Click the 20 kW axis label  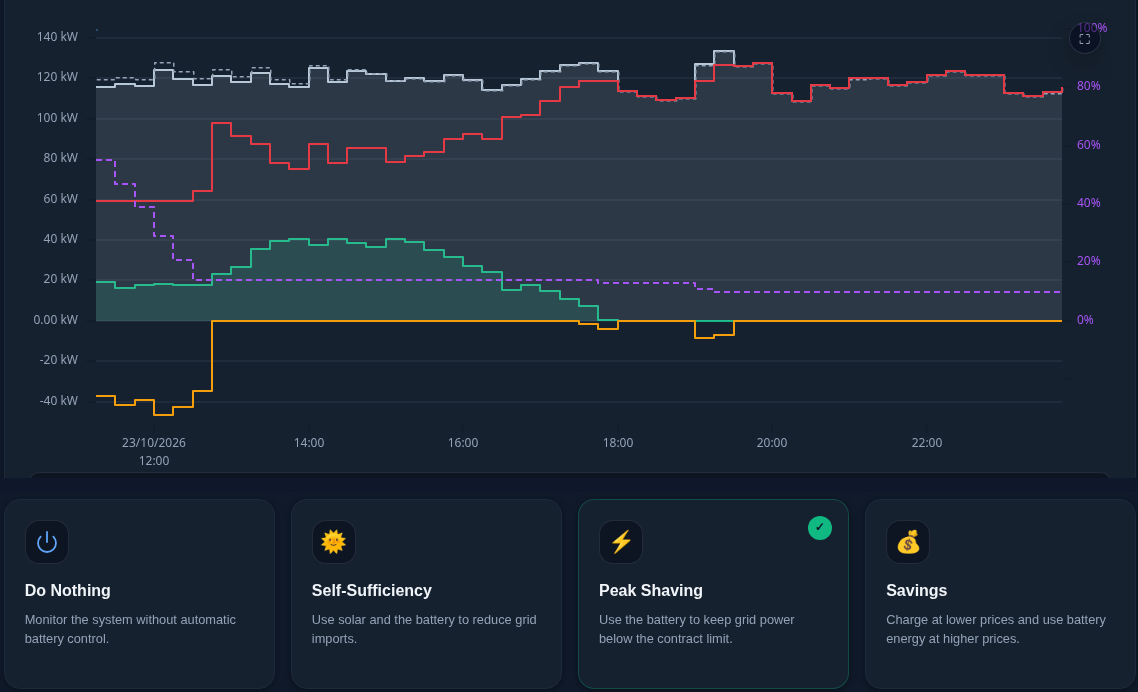tap(60, 279)
